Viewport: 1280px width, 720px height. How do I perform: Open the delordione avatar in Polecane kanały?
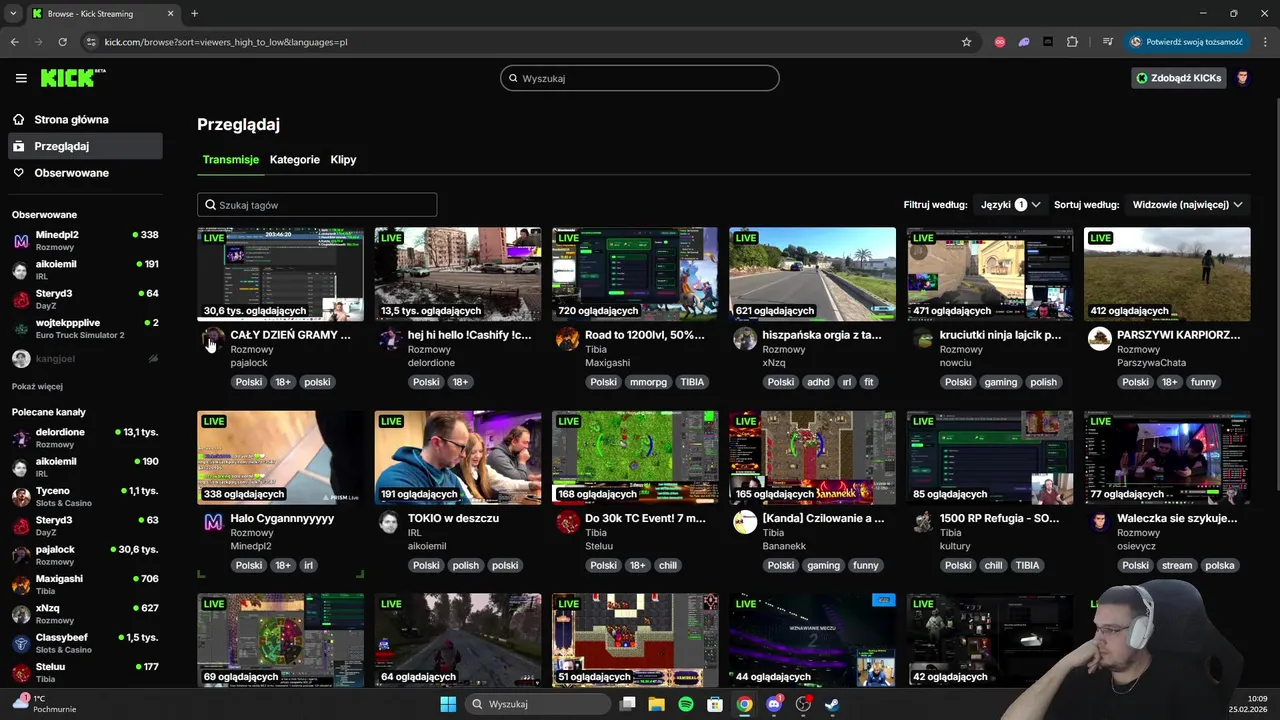pyautogui.click(x=21, y=438)
